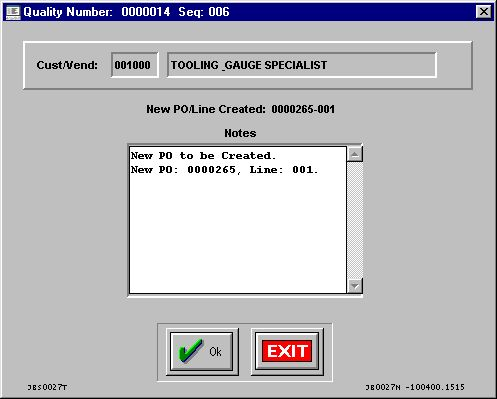Click the Notes scrollbar down arrow

click(x=355, y=286)
